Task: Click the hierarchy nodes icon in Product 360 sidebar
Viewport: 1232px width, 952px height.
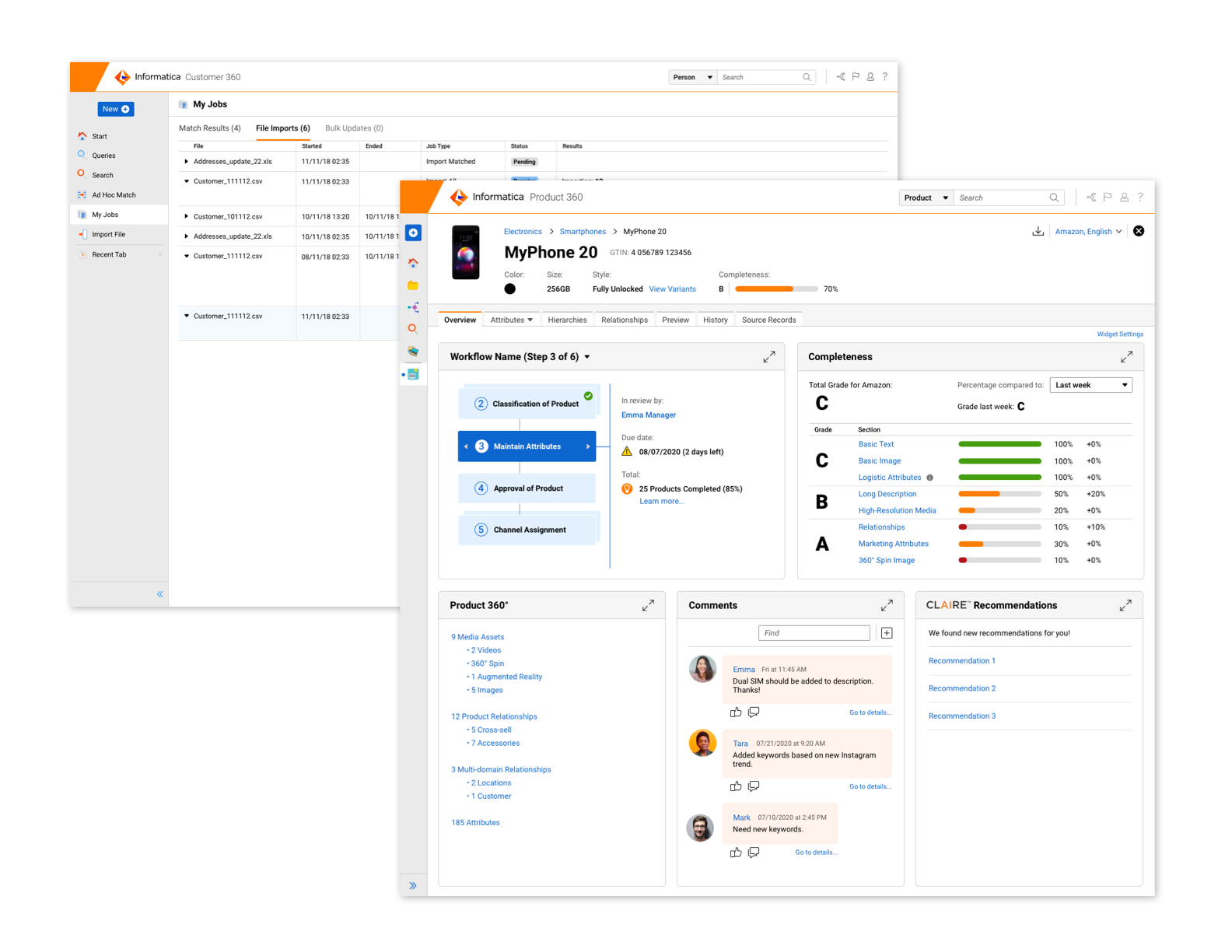Action: [x=413, y=307]
